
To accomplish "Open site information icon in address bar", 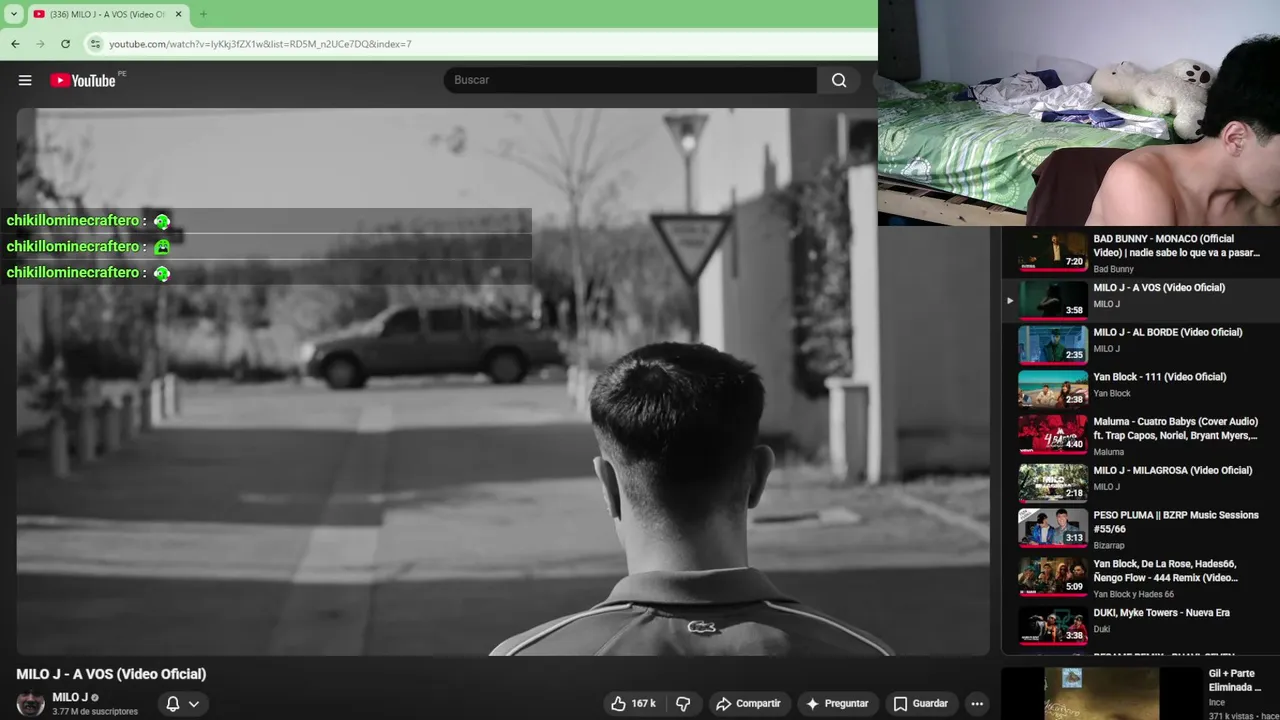I will coord(95,44).
